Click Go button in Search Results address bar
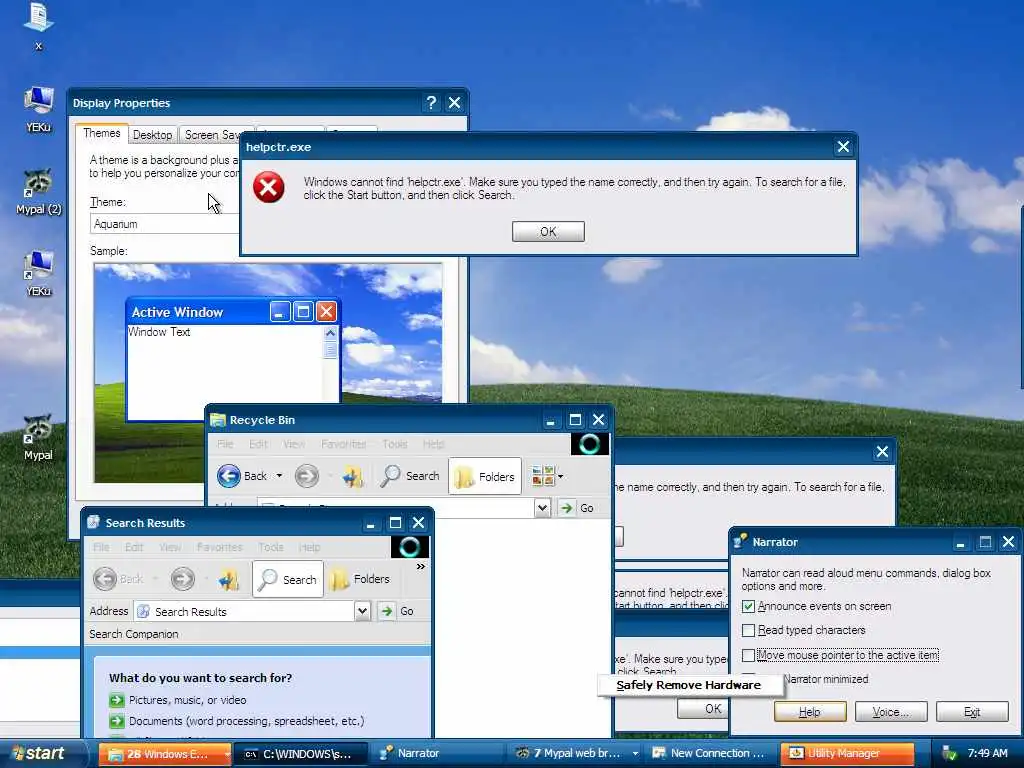Viewport: 1024px width, 768px height. point(396,611)
